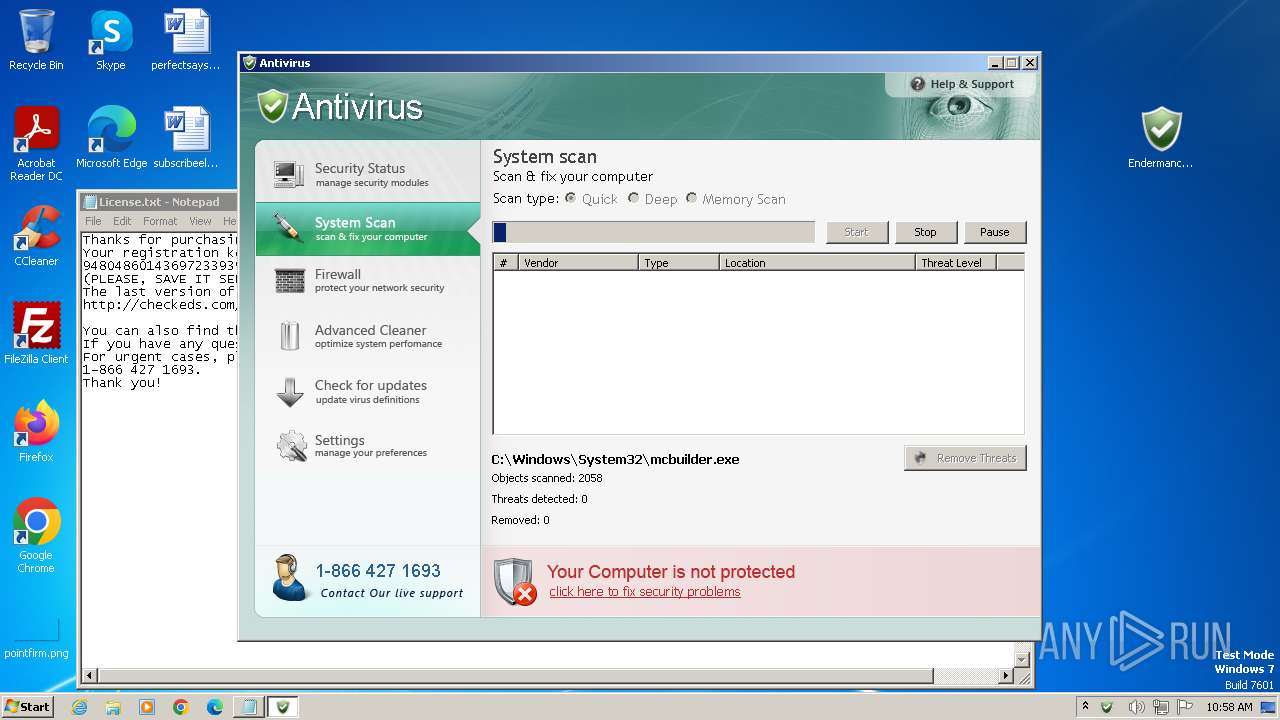The width and height of the screenshot is (1280, 720).
Task: Open Windows Media Player from the taskbar
Action: [147, 707]
